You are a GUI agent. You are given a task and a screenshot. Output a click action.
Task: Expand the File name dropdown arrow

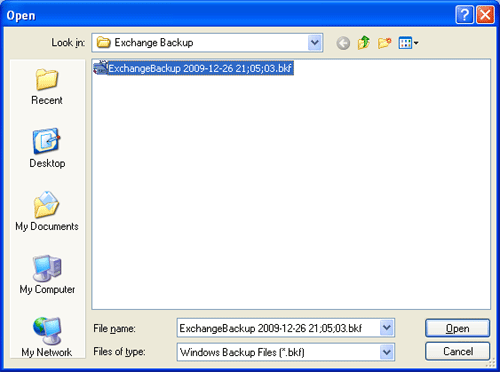coord(387,328)
